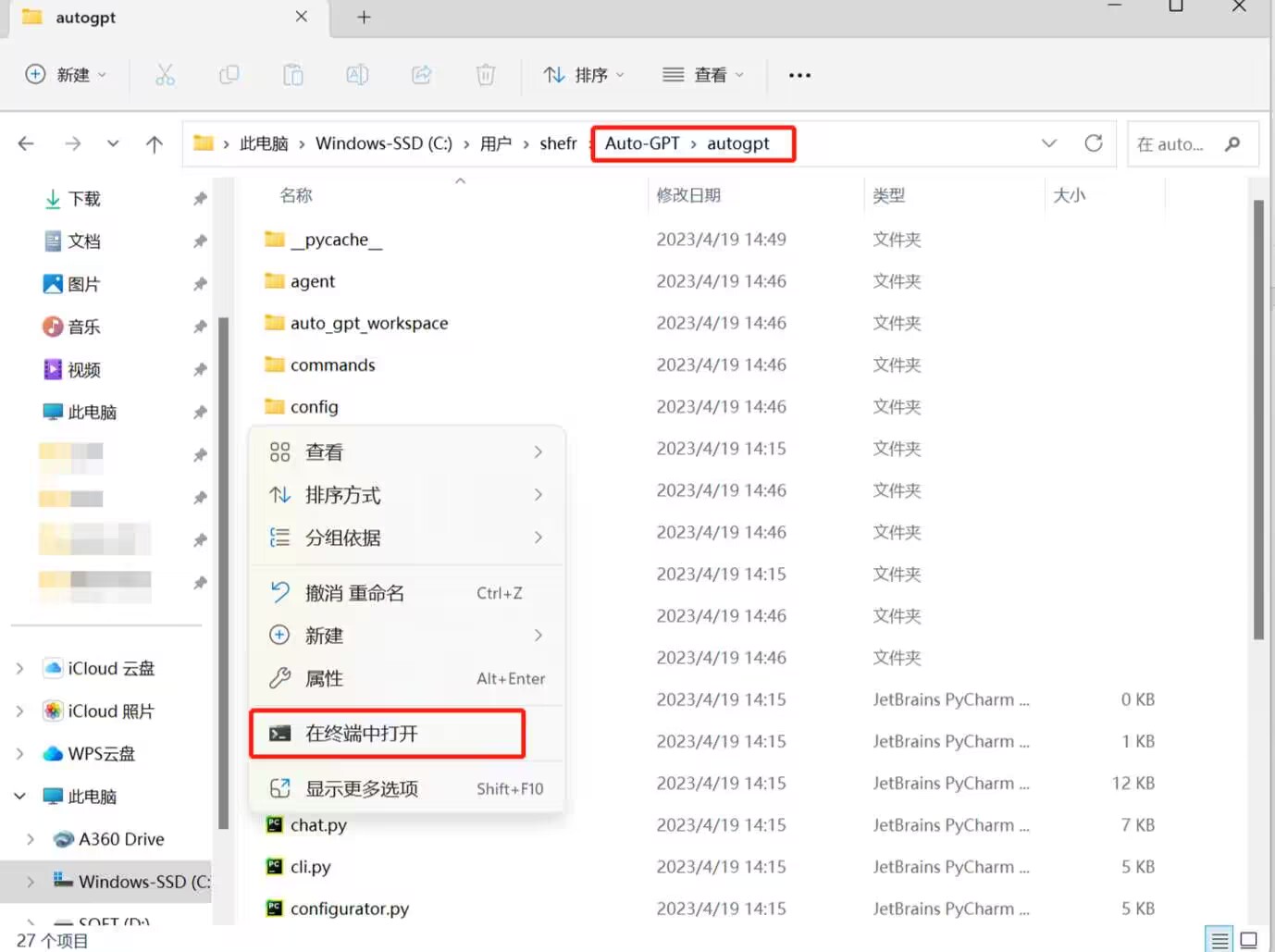Close the autogpt tab
This screenshot has width=1275, height=952.
(302, 17)
